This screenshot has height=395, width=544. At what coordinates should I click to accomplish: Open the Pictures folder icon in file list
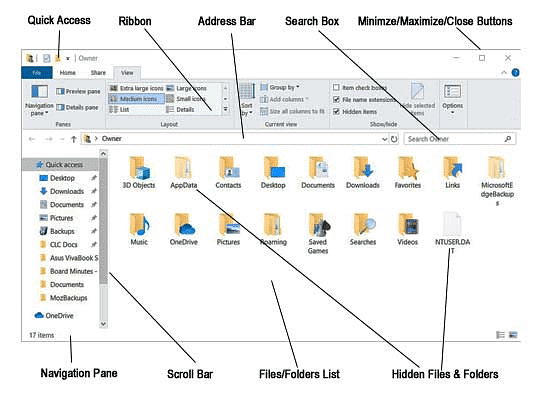click(x=228, y=230)
